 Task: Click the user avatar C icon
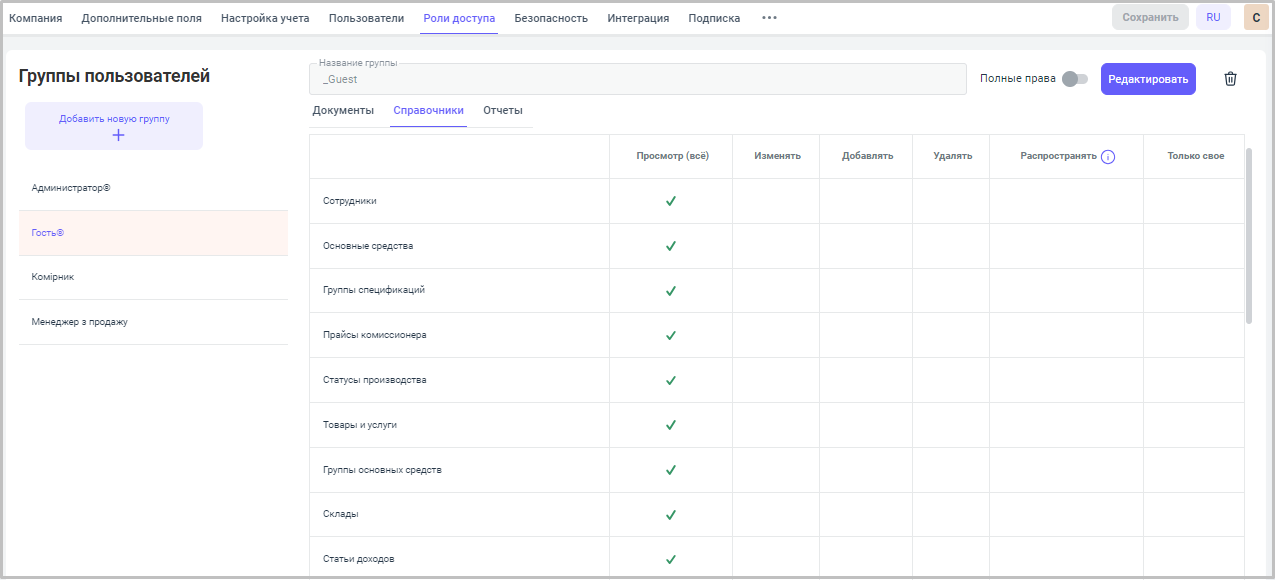(x=1255, y=18)
